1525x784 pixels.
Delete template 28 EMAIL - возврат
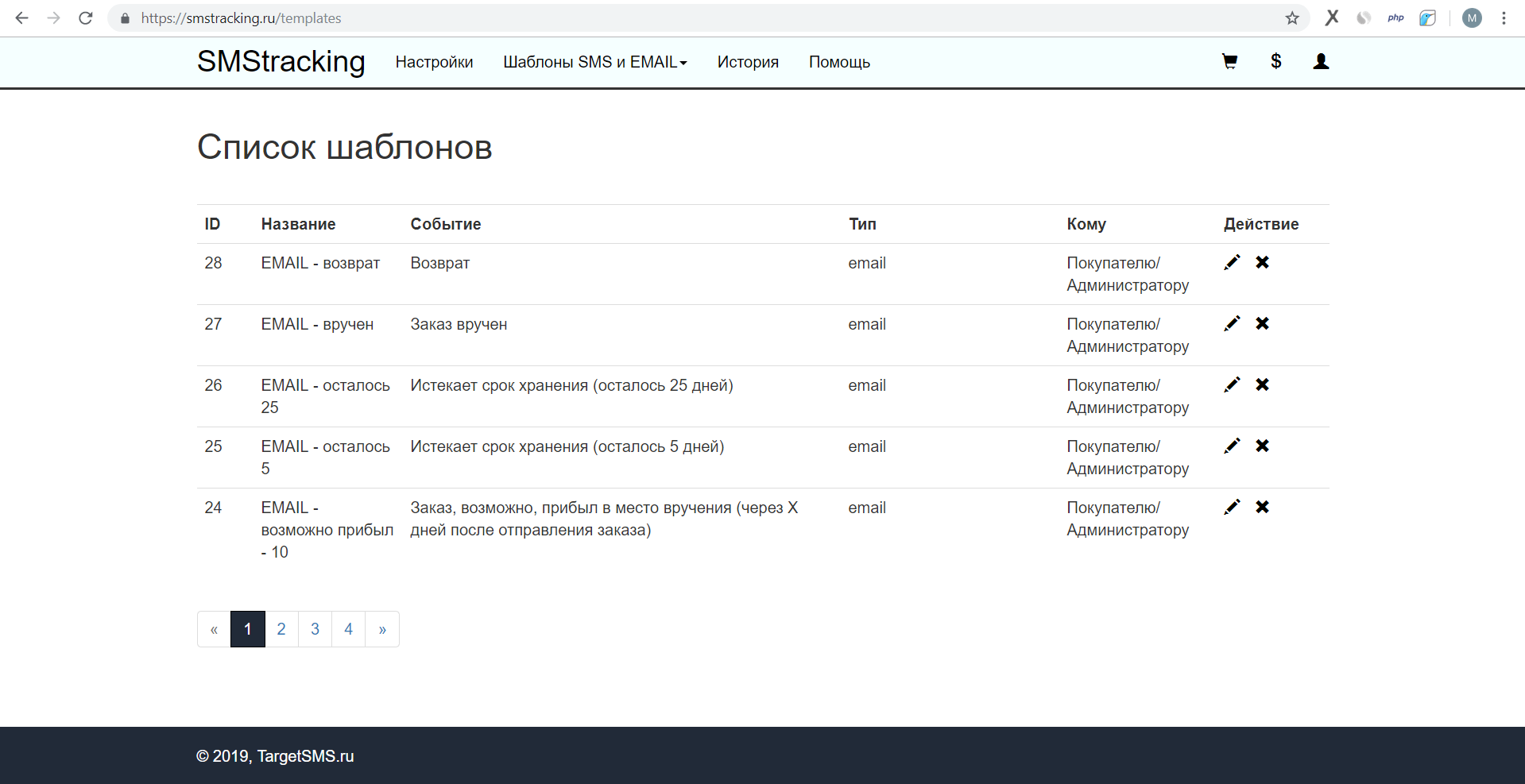(x=1262, y=262)
